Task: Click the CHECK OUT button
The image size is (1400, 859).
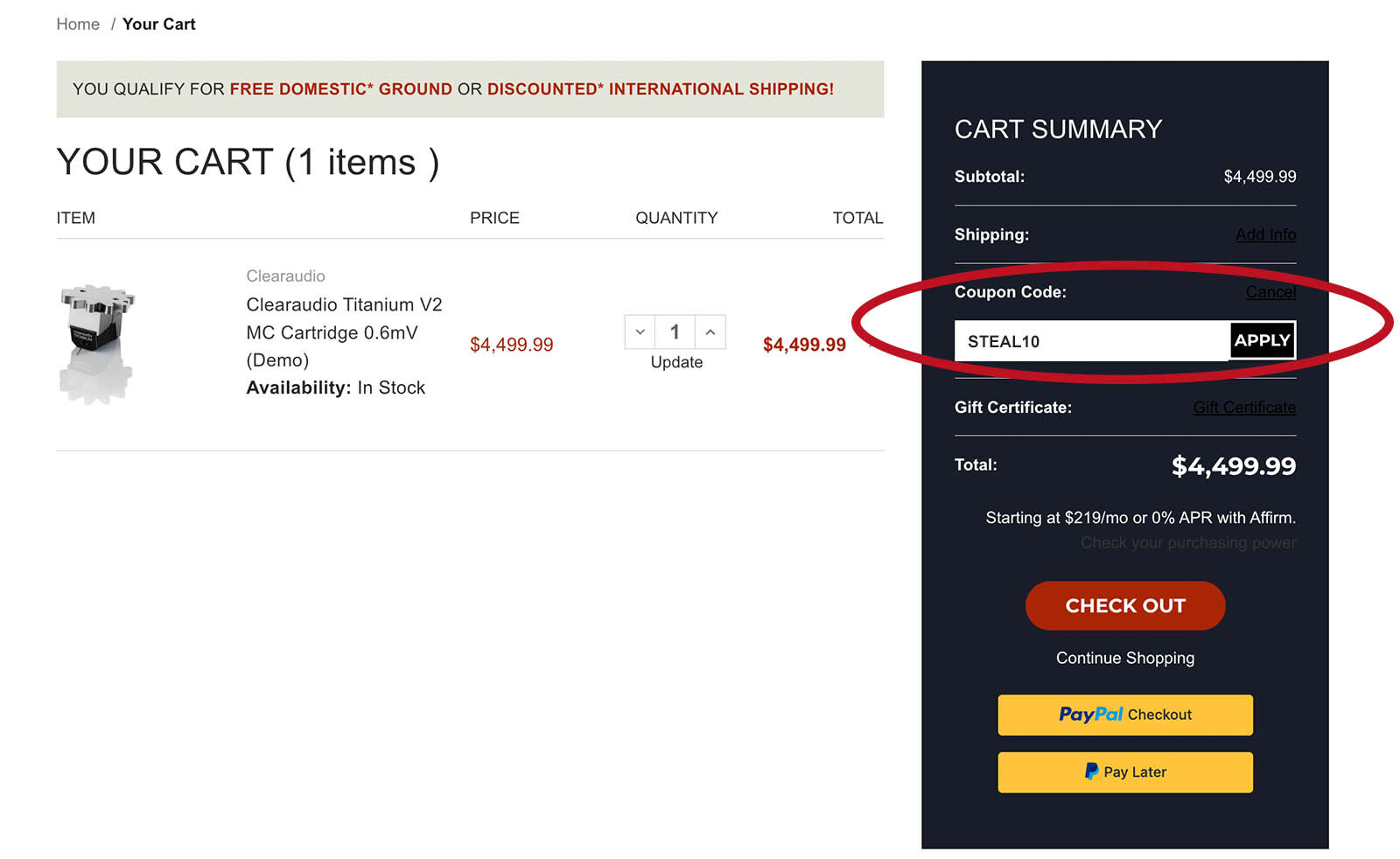Action: (1124, 605)
